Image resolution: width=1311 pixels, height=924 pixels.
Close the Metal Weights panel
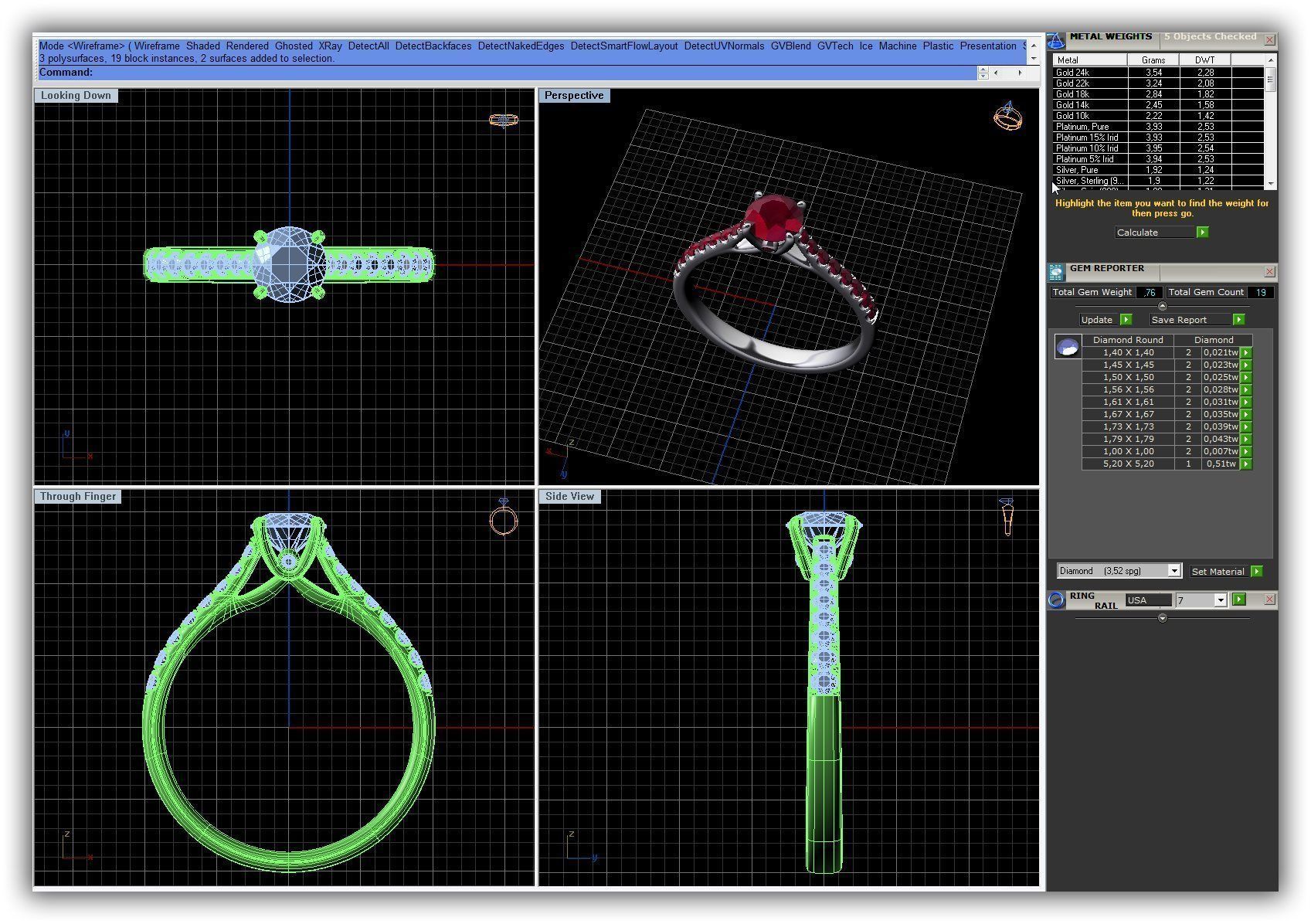[x=1269, y=39]
